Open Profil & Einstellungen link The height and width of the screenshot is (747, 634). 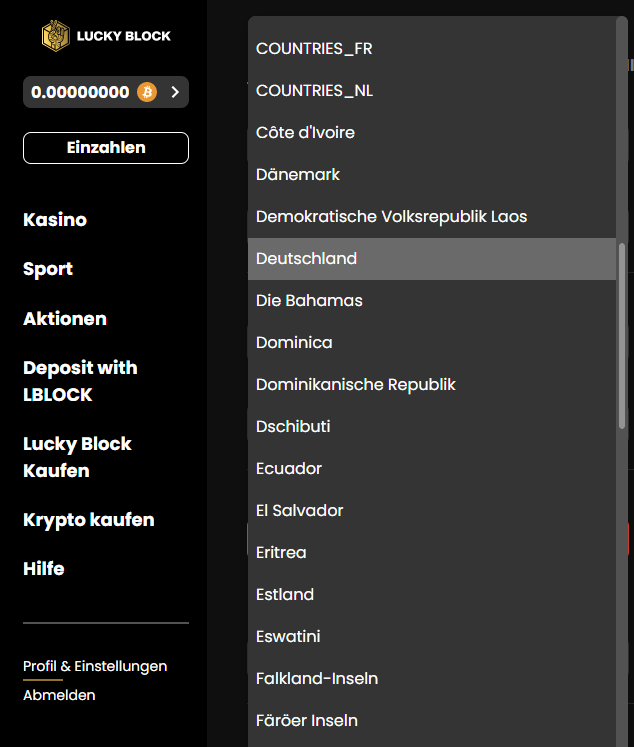pos(95,666)
